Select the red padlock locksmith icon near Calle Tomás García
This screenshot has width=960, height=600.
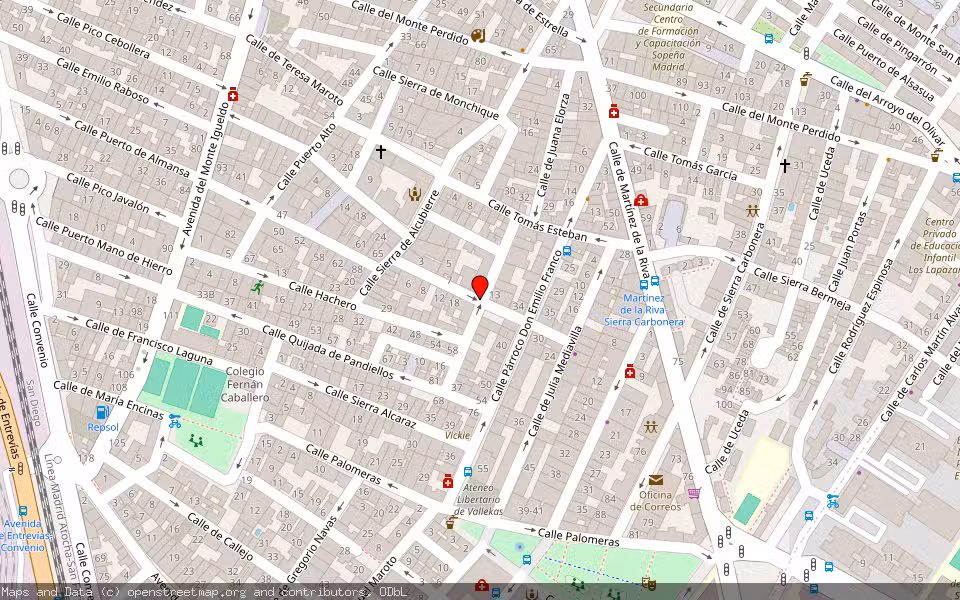tap(641, 201)
